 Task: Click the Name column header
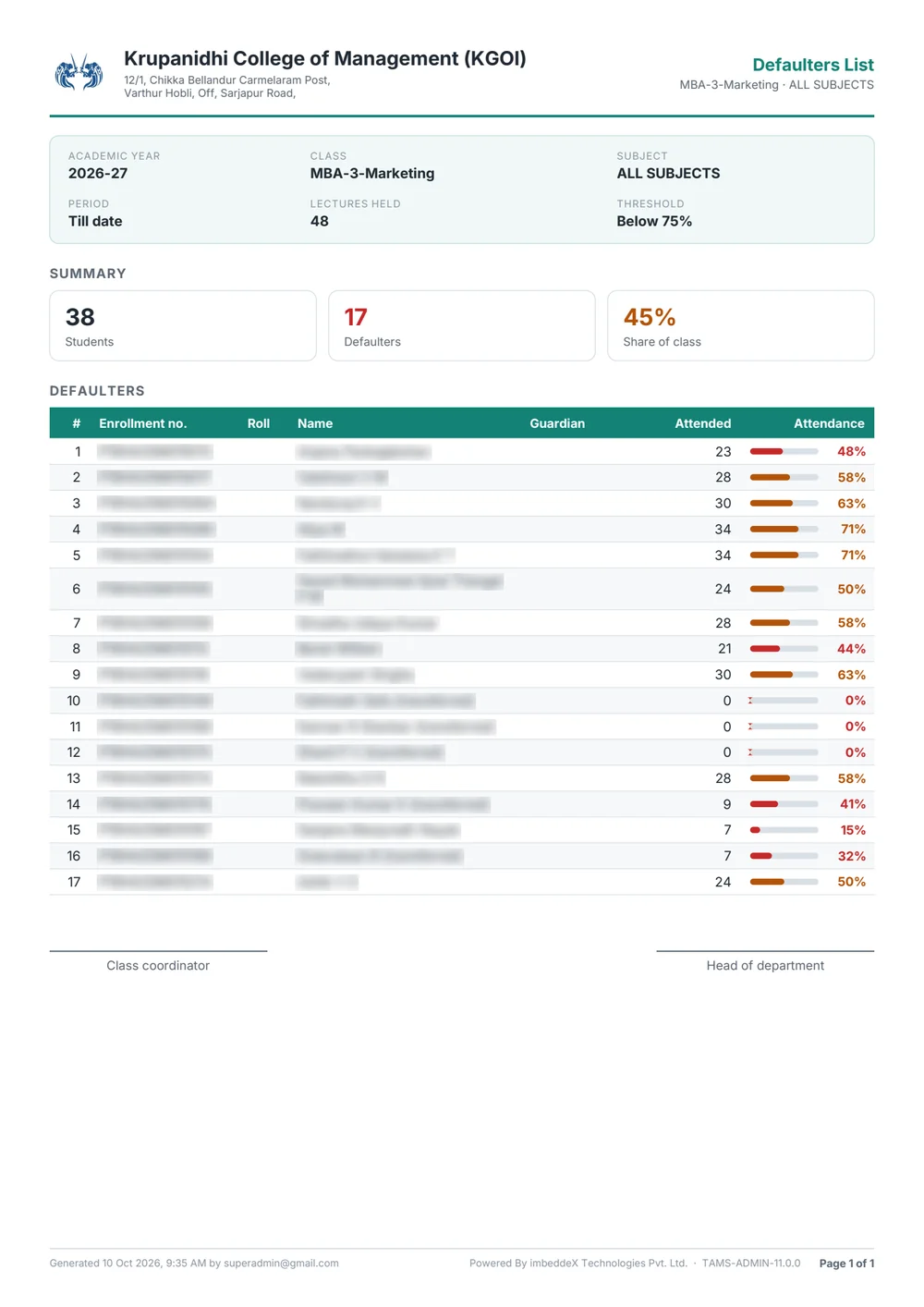point(315,423)
